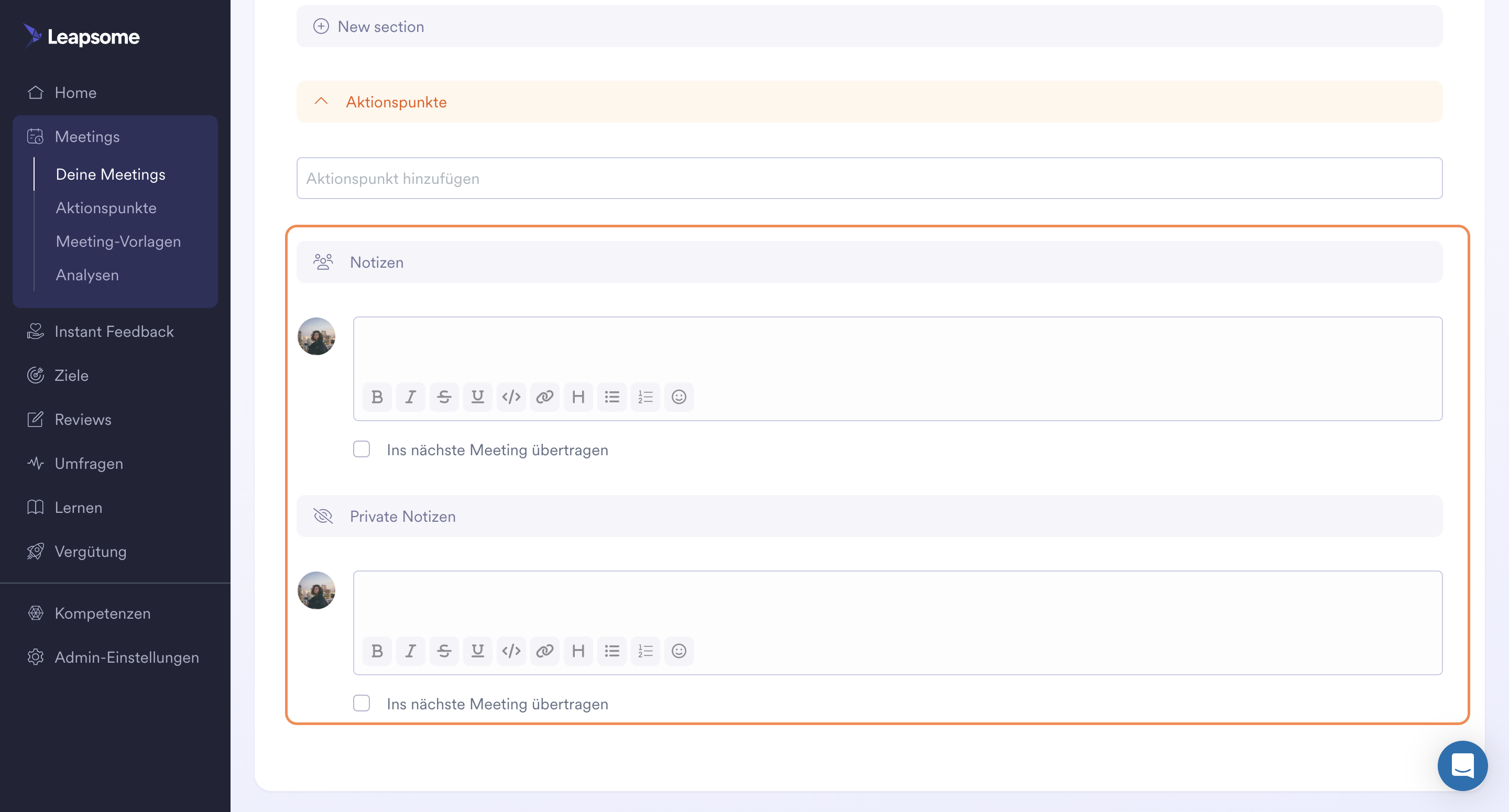1509x812 pixels.
Task: Click the Bold icon in Notizen editor
Action: (377, 397)
